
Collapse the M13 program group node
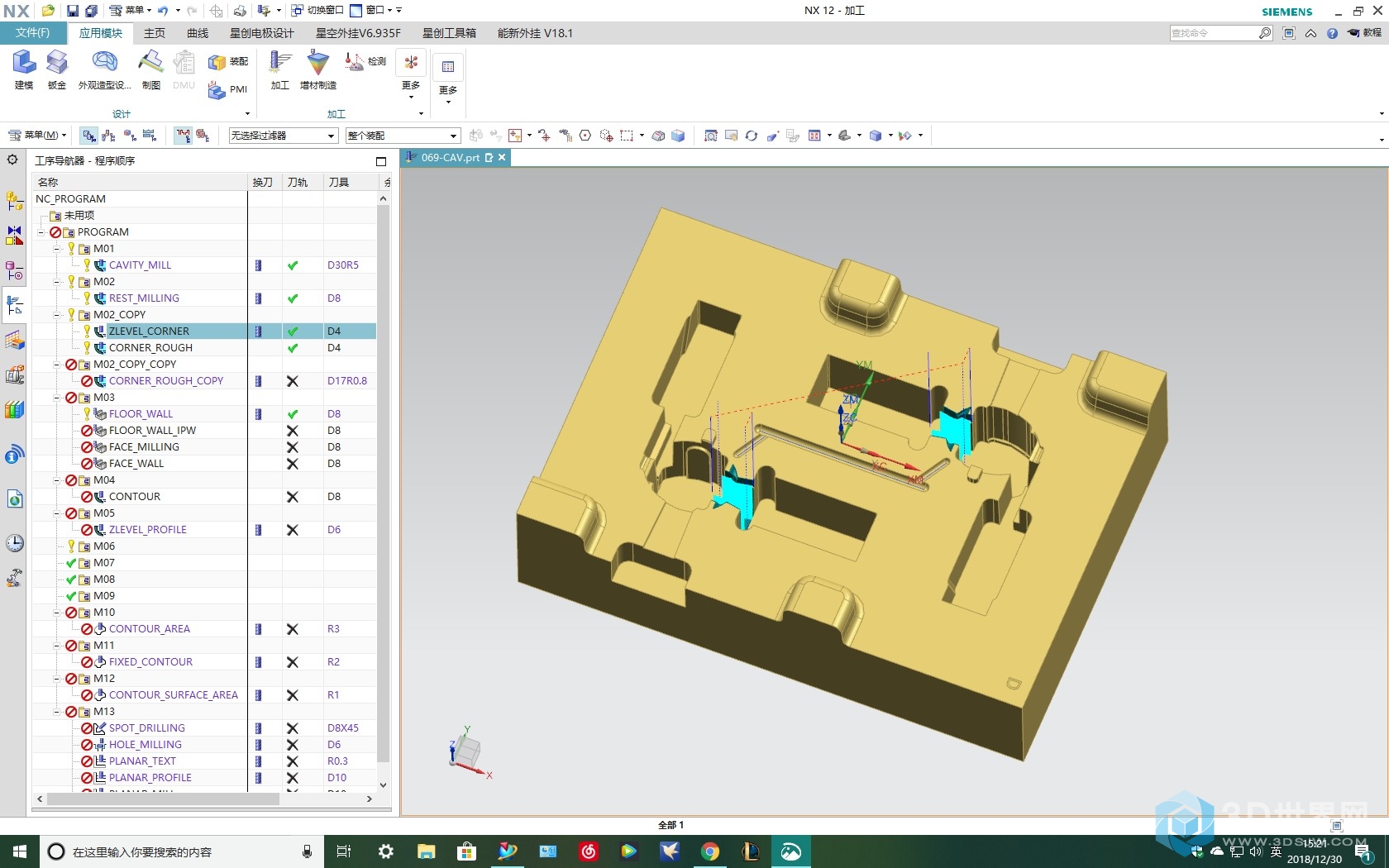pyautogui.click(x=57, y=712)
